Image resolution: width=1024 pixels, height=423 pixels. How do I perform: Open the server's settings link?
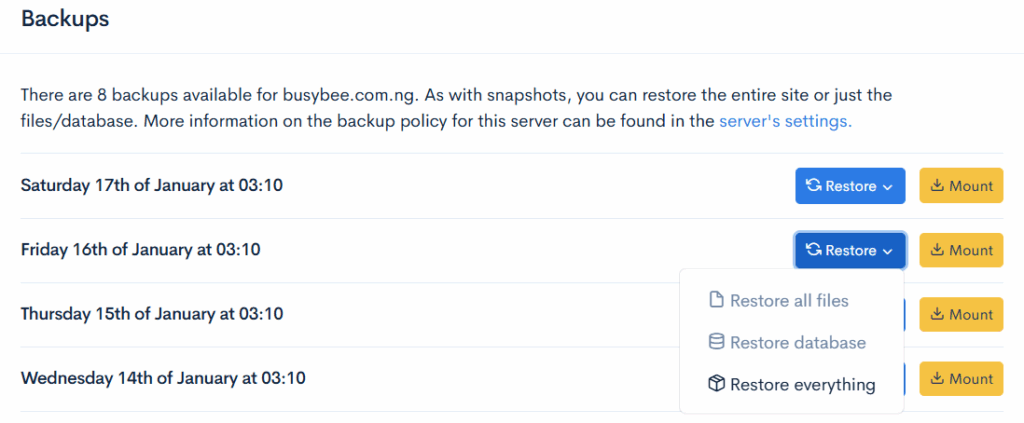pos(785,122)
